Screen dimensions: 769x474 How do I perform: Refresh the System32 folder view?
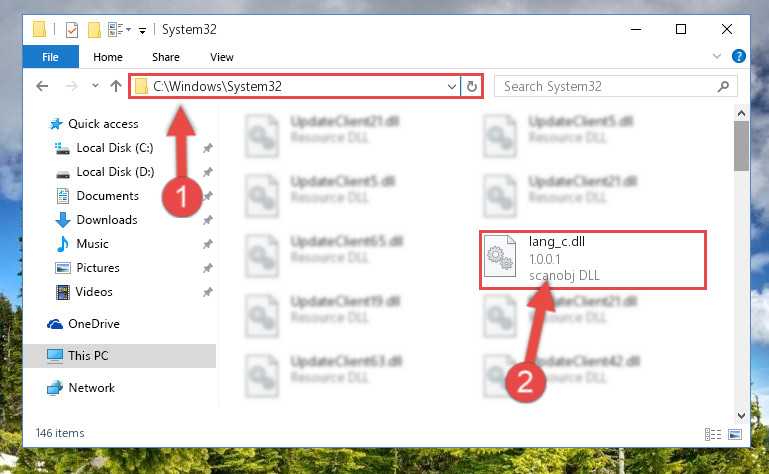(471, 86)
